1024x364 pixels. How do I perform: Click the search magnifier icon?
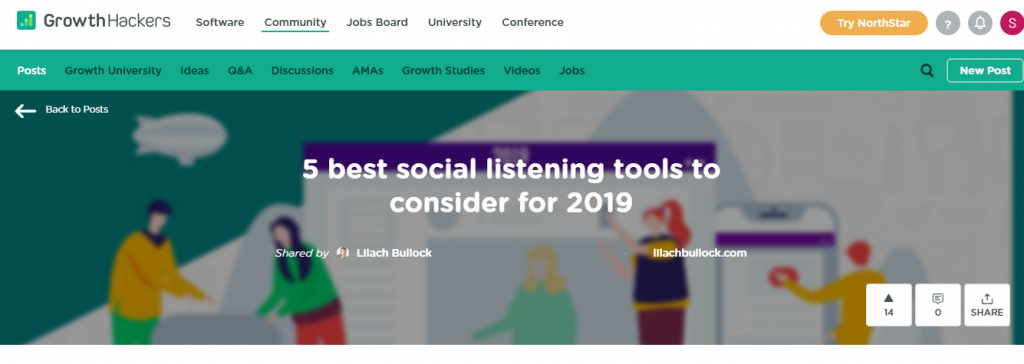(x=927, y=71)
